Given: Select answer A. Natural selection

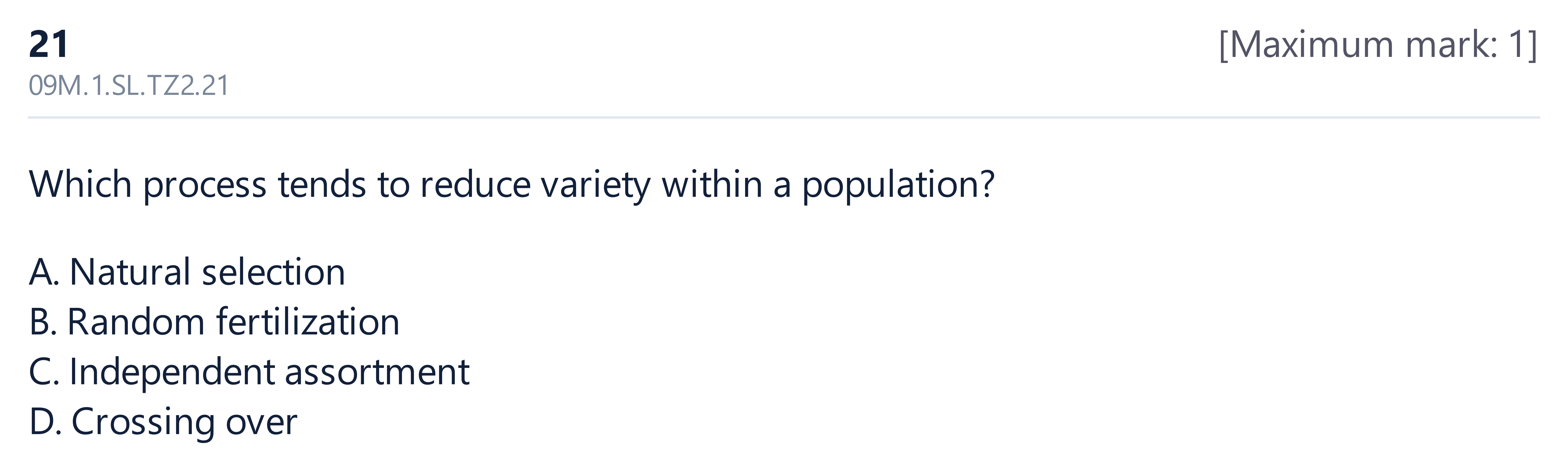Looking at the screenshot, I should pos(187,271).
